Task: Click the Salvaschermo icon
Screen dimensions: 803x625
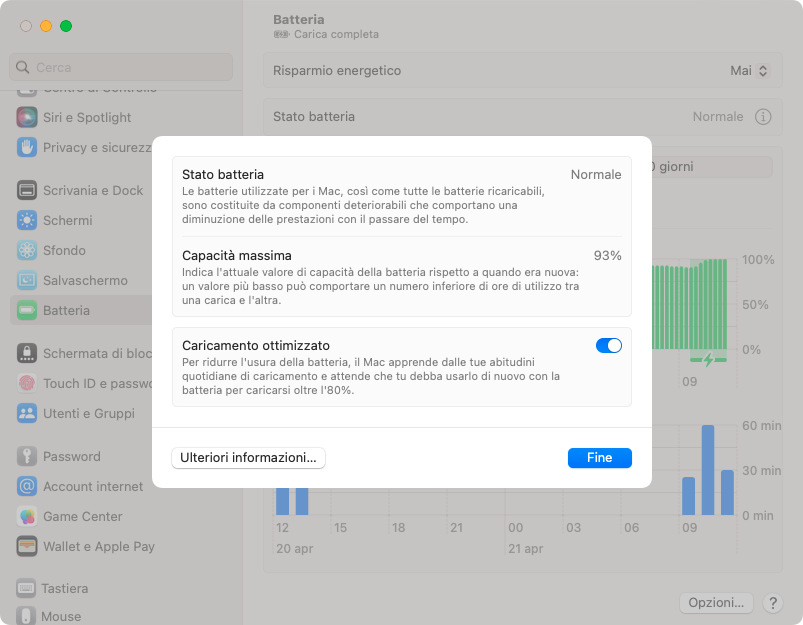Action: pos(27,280)
